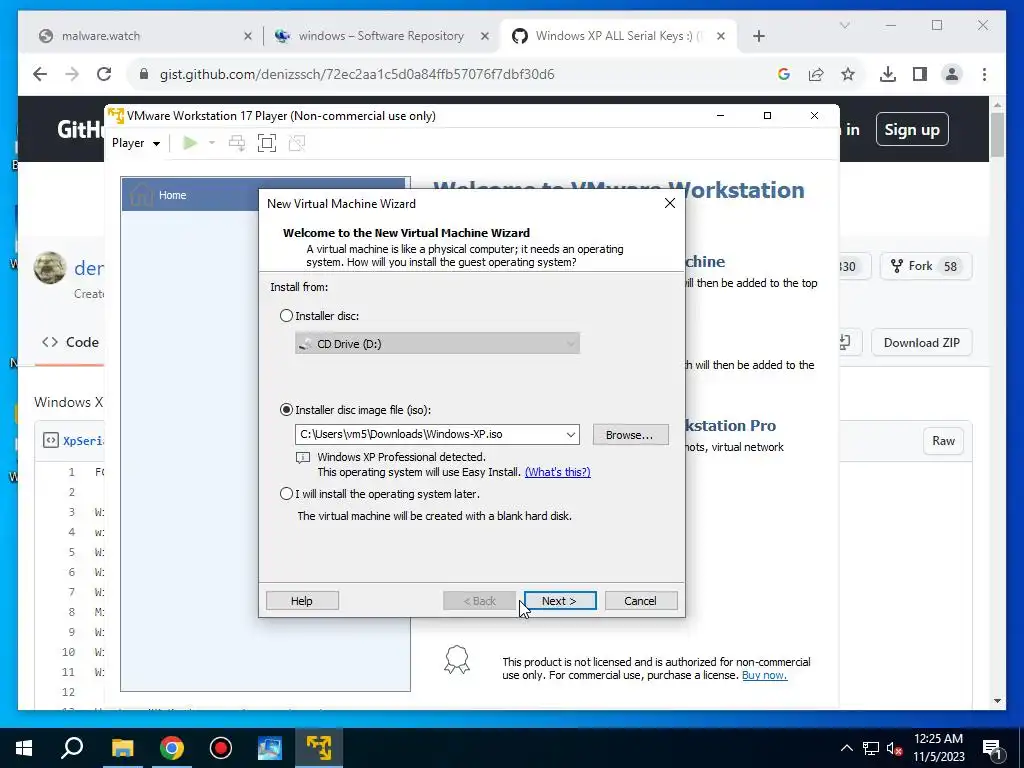Expand the ISO path combo box arrow

click(x=570, y=434)
